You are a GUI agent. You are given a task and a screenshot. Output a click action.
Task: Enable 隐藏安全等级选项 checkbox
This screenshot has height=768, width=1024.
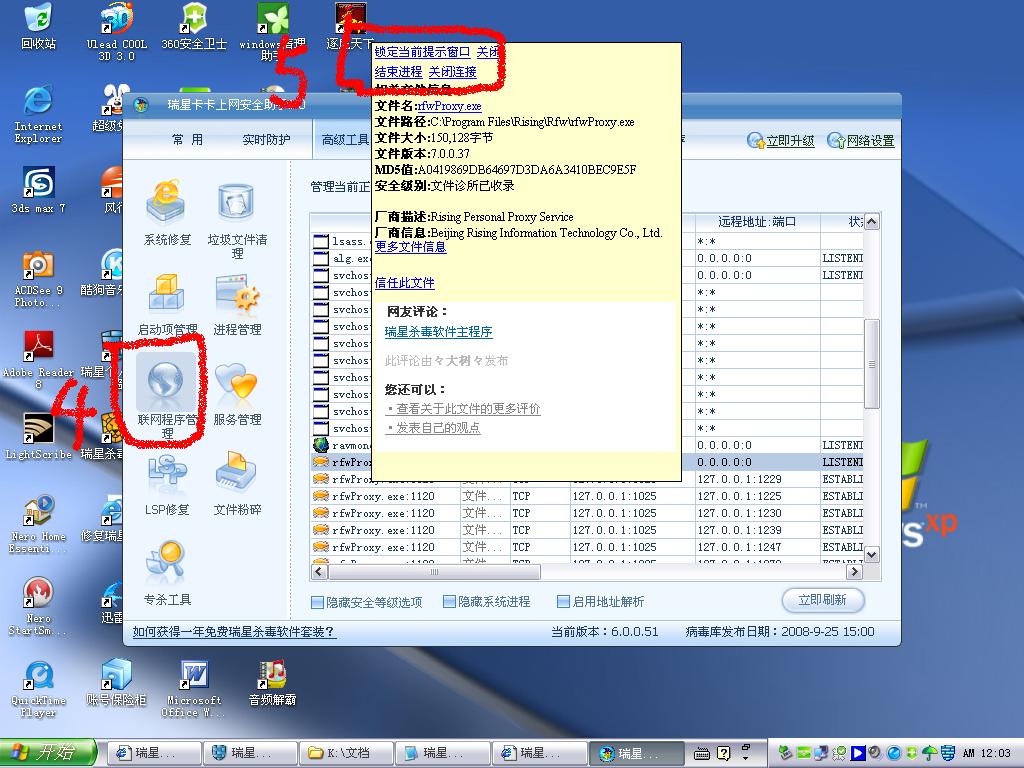point(317,602)
